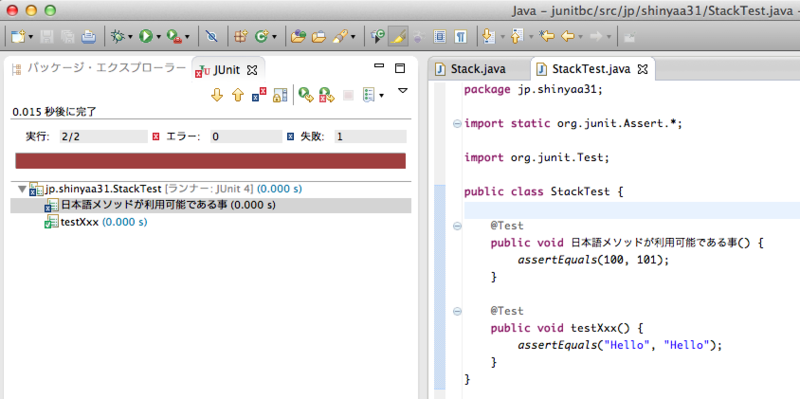Minimize the JUnit view panel
The height and width of the screenshot is (399, 800).
379,66
